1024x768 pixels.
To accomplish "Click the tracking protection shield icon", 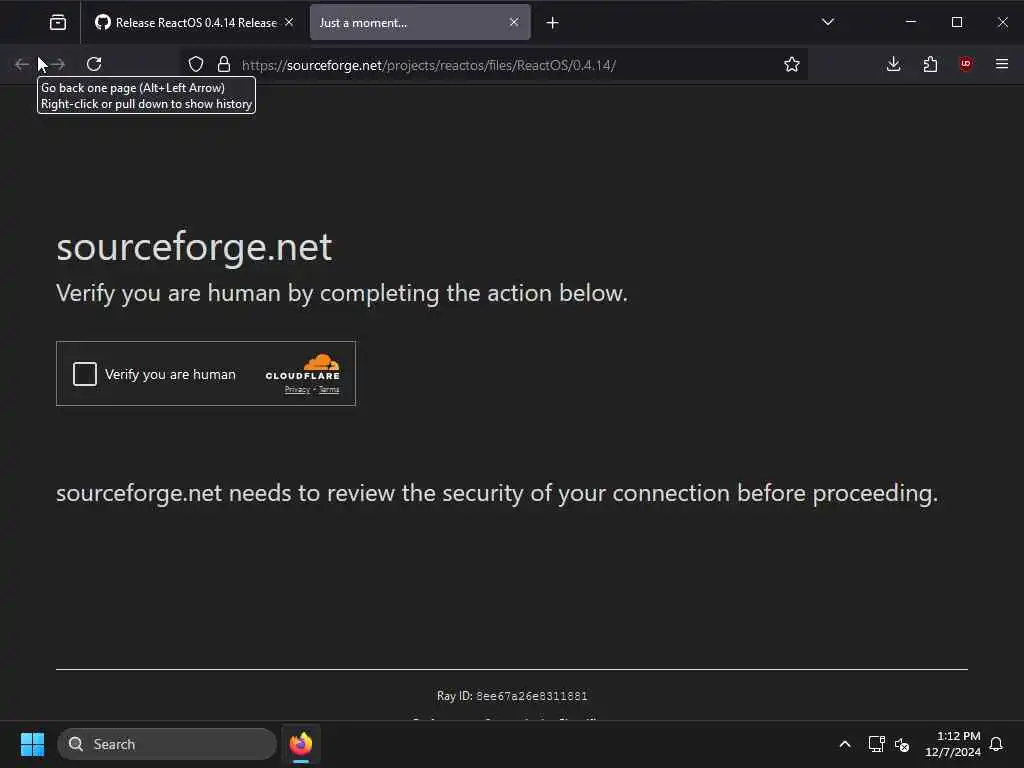I will [196, 64].
